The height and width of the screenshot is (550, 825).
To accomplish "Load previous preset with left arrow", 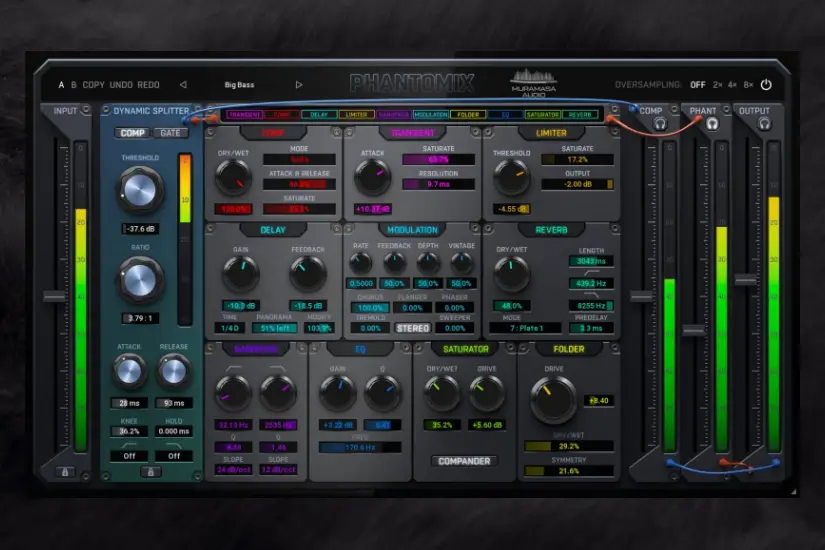I will pyautogui.click(x=182, y=85).
